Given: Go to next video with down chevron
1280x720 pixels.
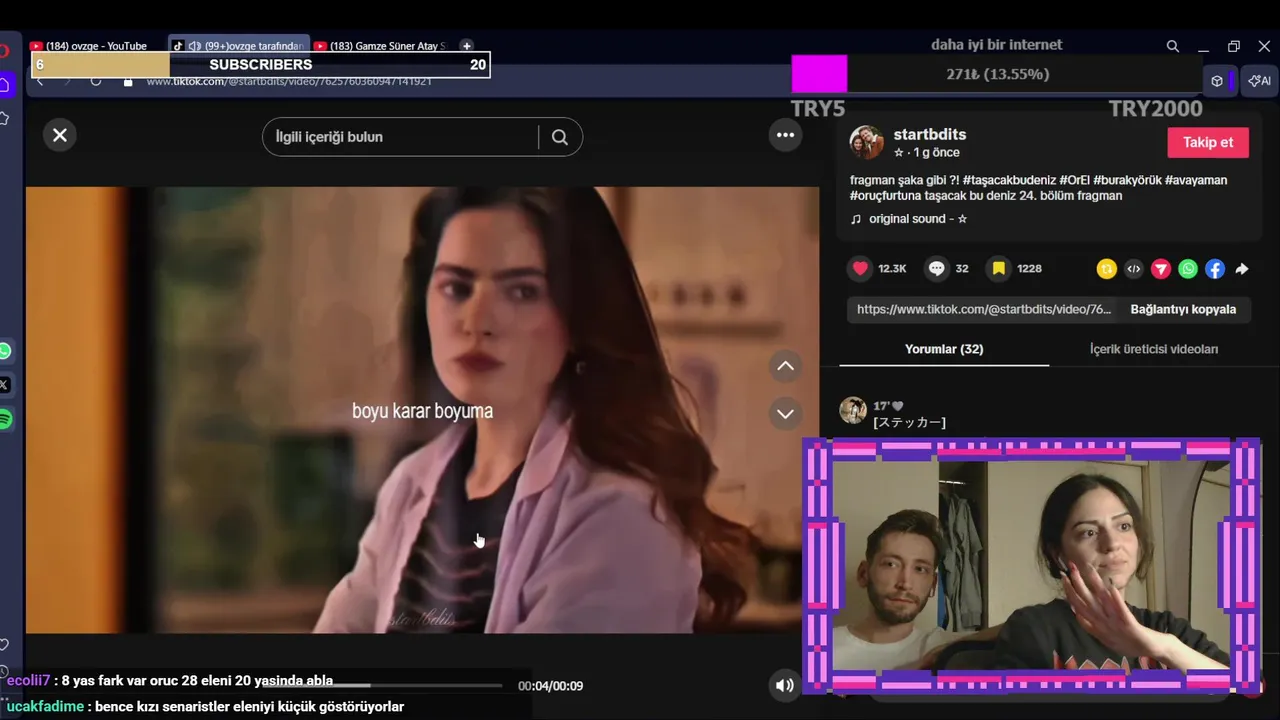Looking at the screenshot, I should [x=785, y=414].
